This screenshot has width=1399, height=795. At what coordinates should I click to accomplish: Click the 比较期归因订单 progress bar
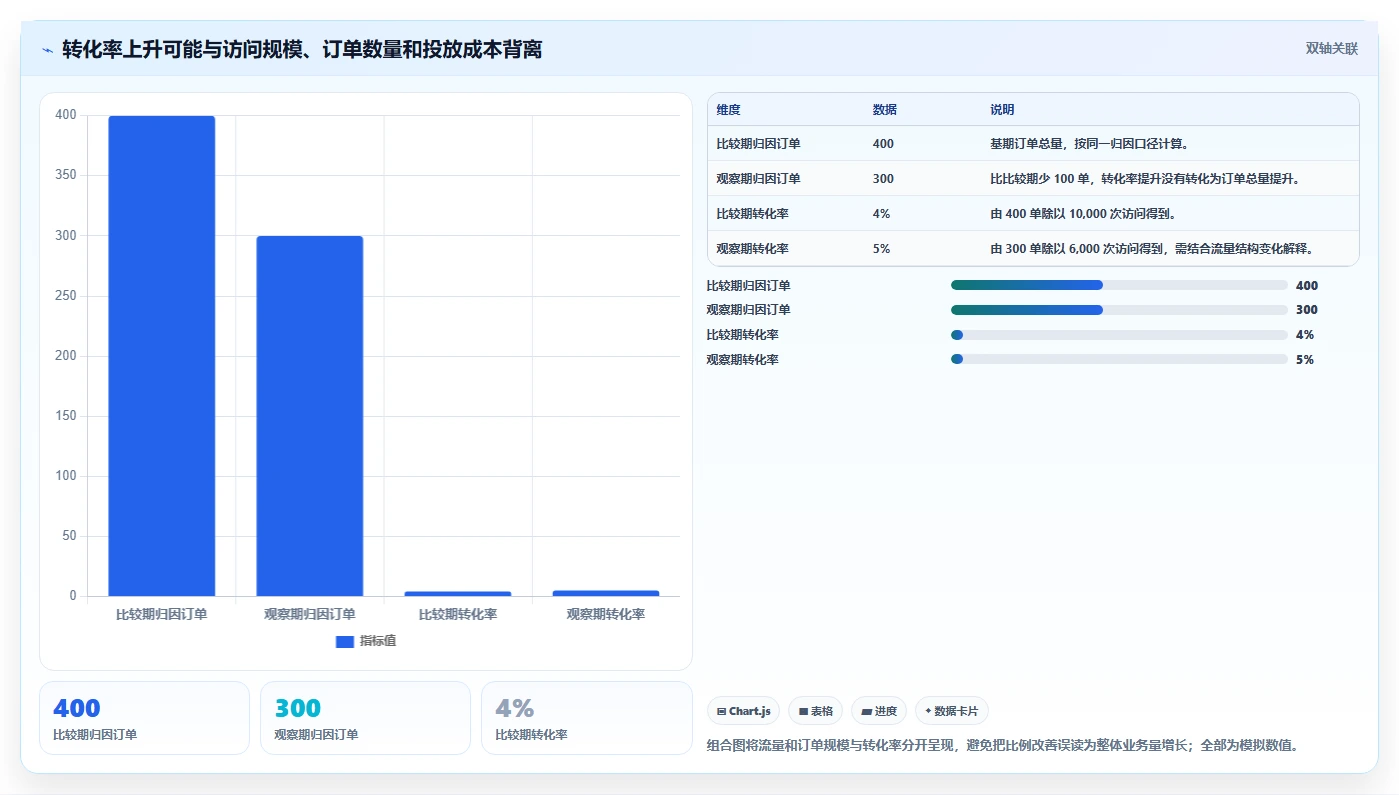(1119, 285)
